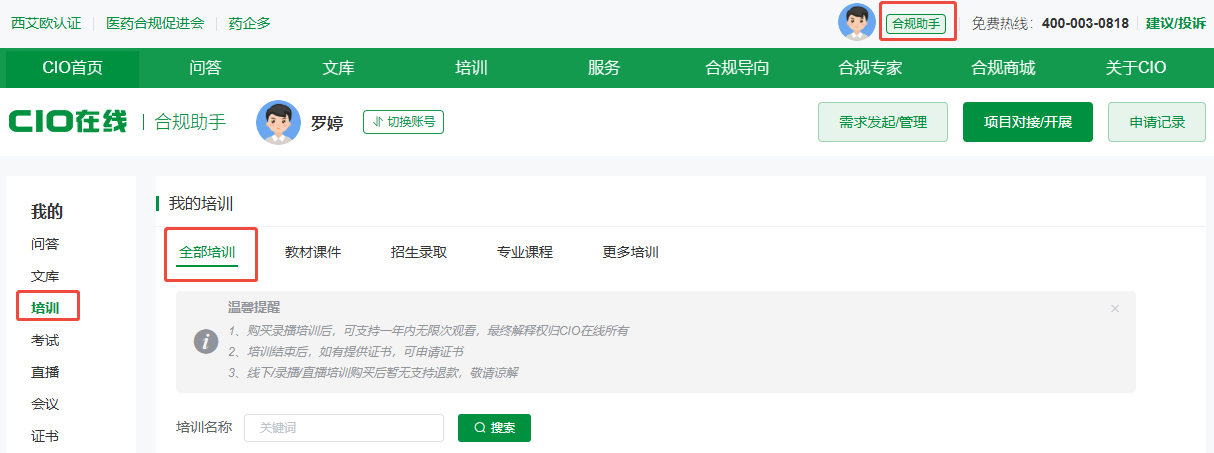Switch to the 专业课程 tab
1214x453 pixels.
(x=525, y=253)
